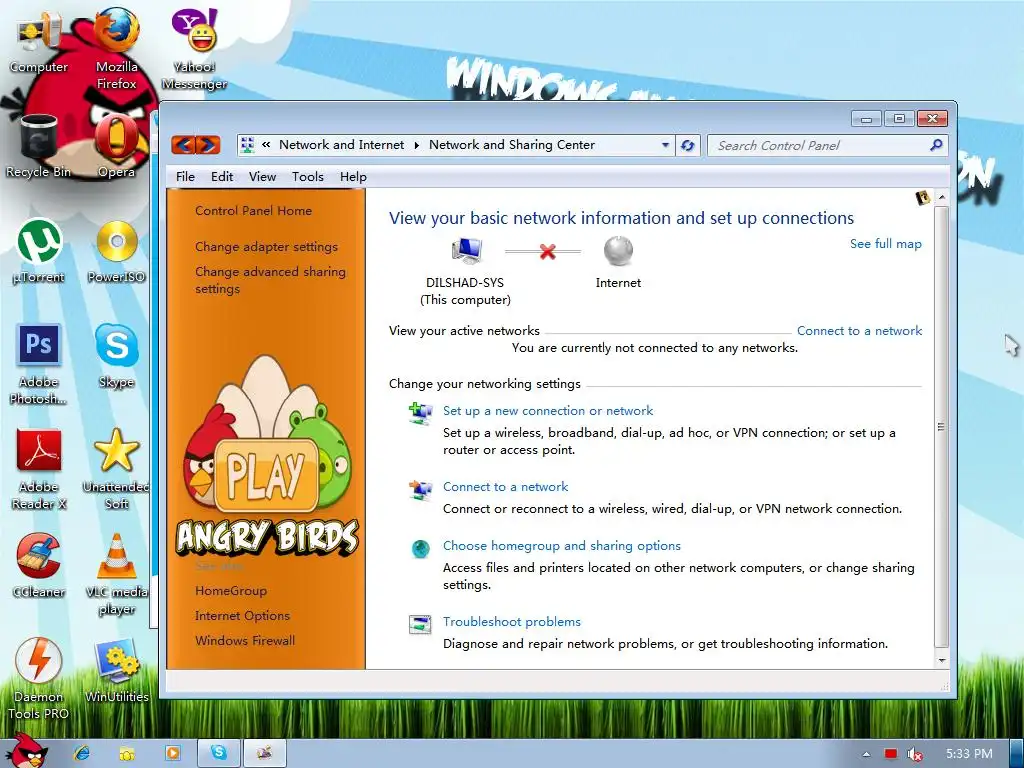Expand the address bar history dropdown
1024x768 pixels.
click(x=665, y=145)
